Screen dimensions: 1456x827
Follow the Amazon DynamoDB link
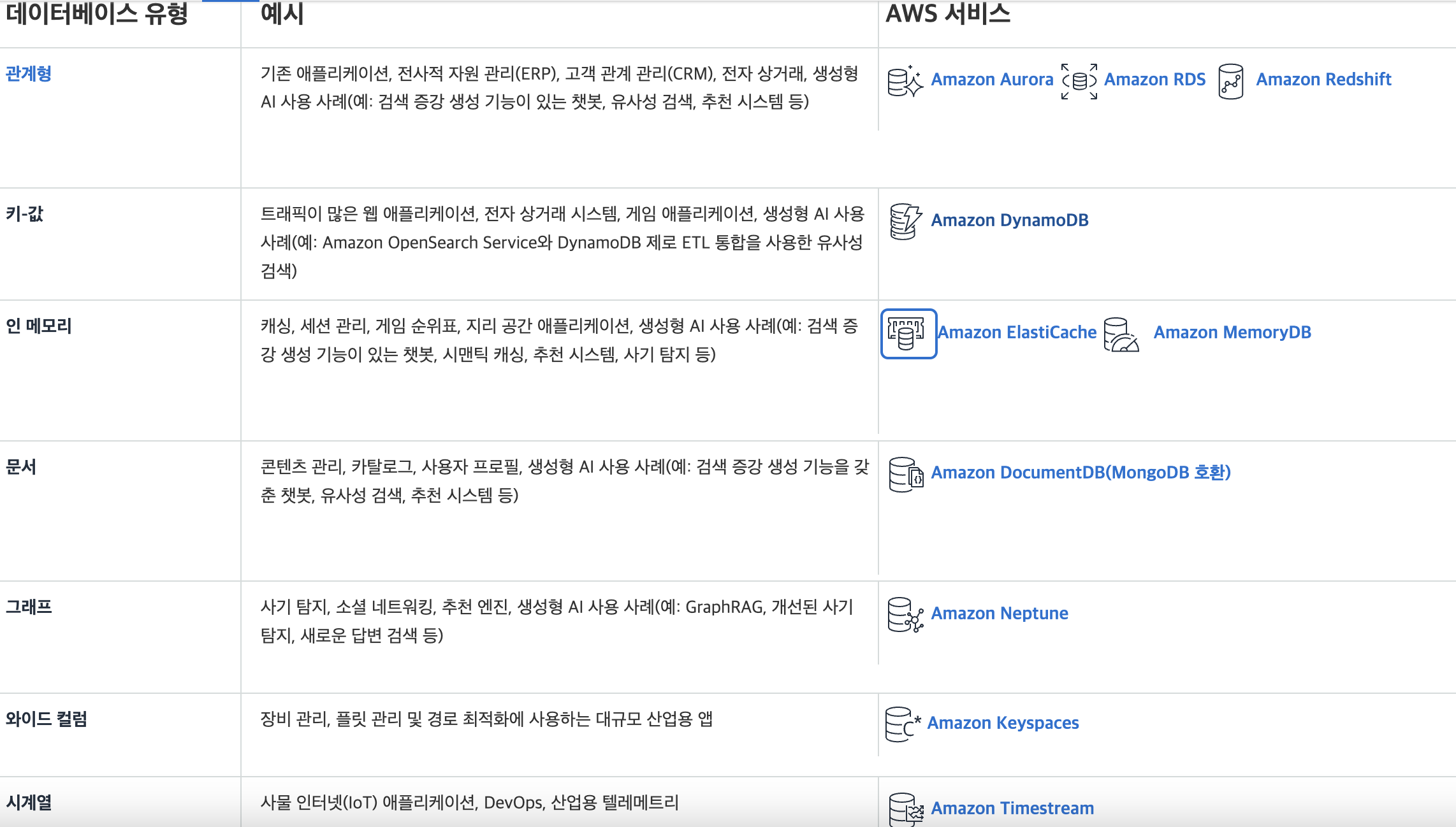(1010, 220)
